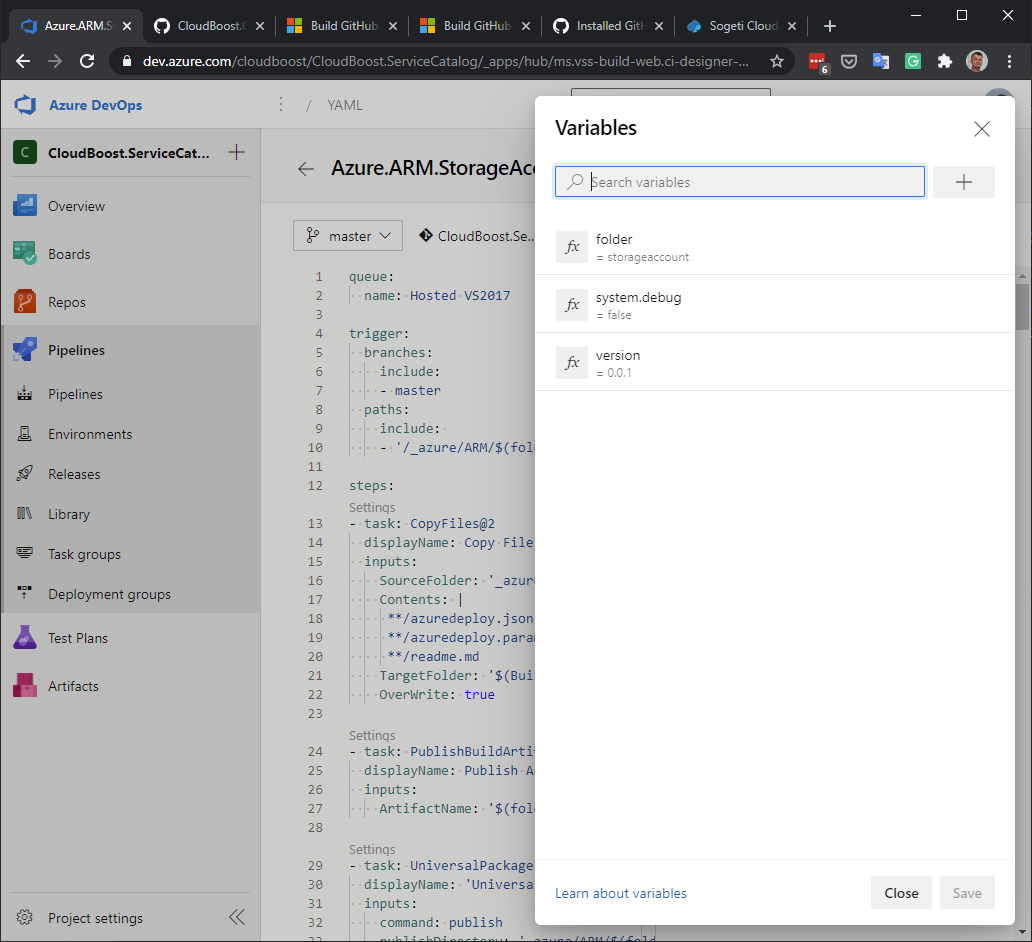Follow the Learn about variables link
The width and height of the screenshot is (1032, 942).
pyautogui.click(x=621, y=893)
